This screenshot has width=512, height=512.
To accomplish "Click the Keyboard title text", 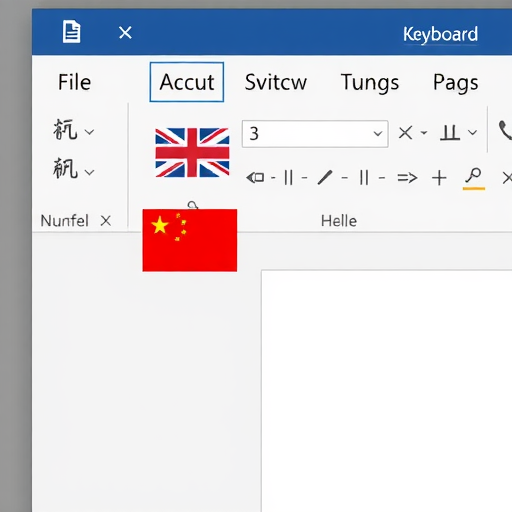I will (440, 34).
